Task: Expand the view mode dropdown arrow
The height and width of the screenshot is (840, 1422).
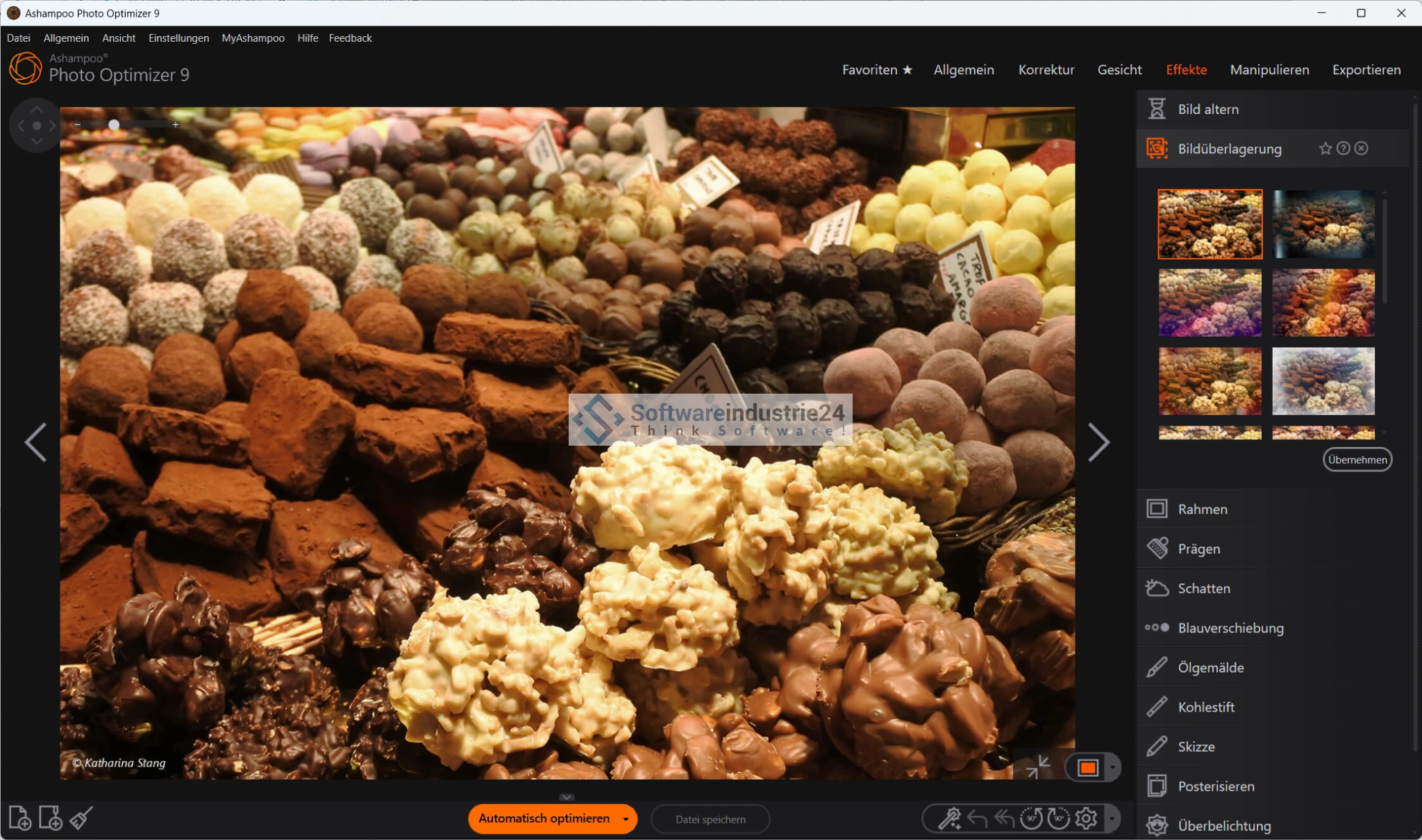Action: coord(1113,768)
